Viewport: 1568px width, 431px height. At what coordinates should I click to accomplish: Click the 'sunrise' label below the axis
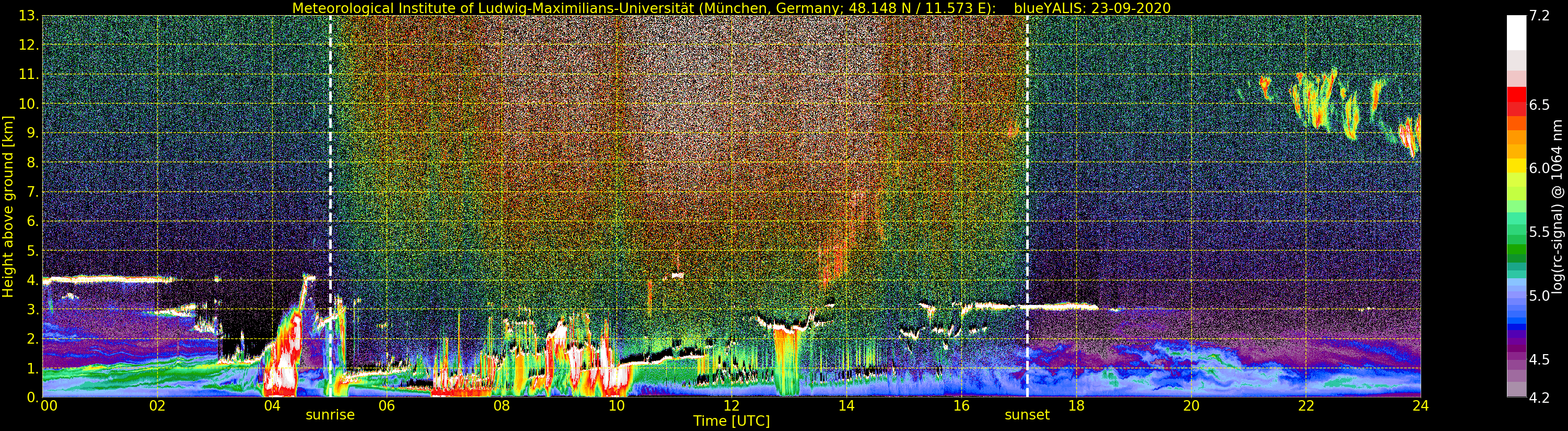pos(330,415)
